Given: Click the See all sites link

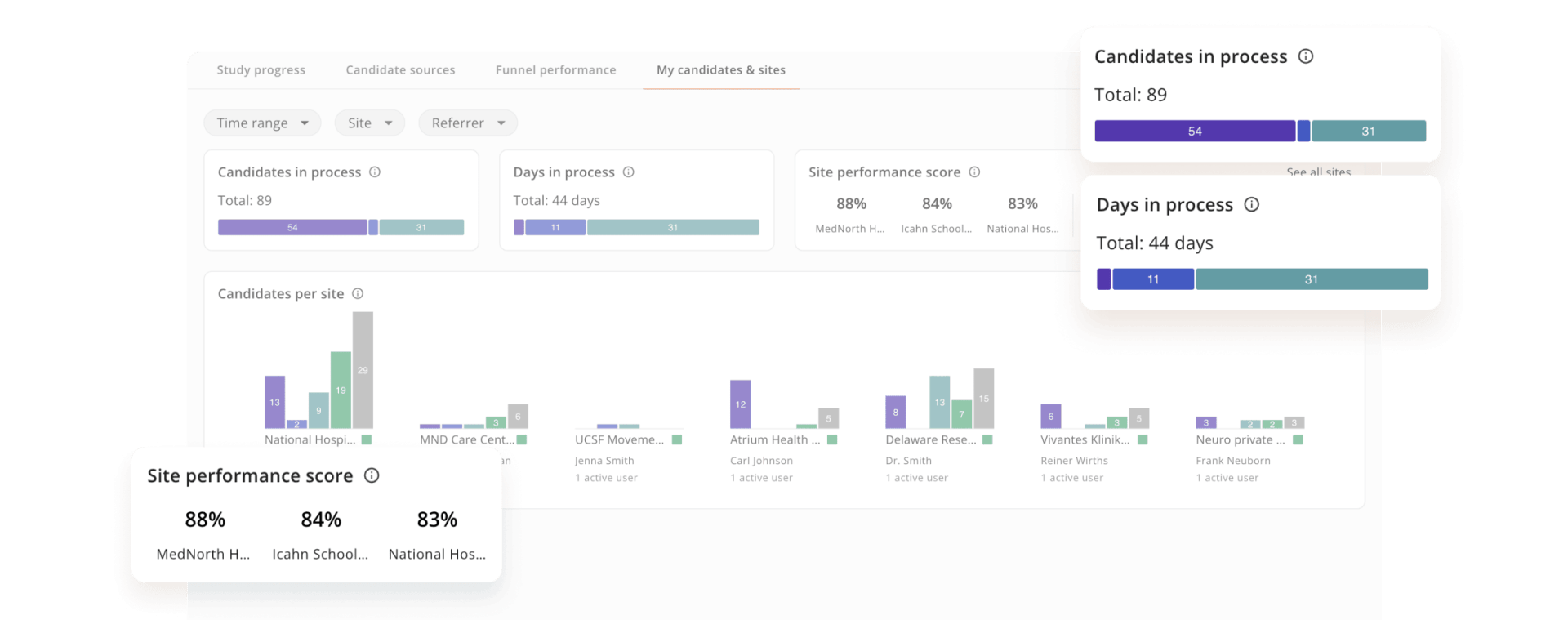Looking at the screenshot, I should [1318, 172].
